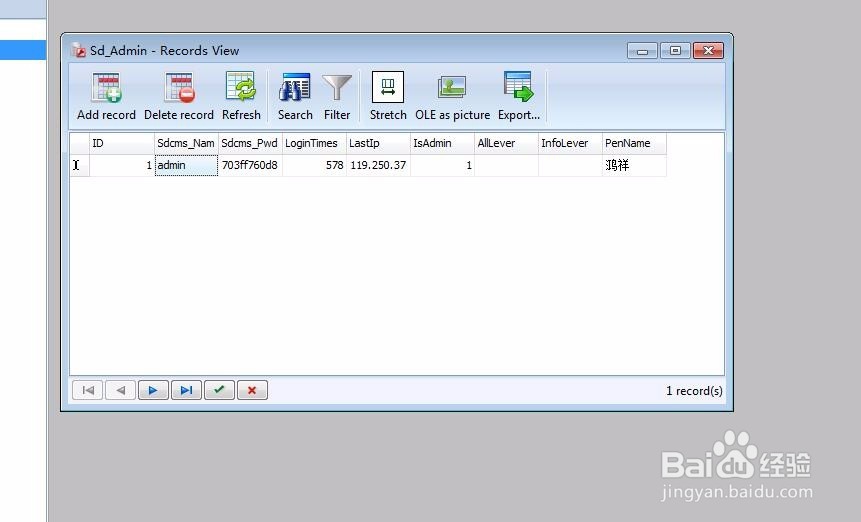
Task: Select the '703ff760d8' password cell
Action: click(250, 165)
